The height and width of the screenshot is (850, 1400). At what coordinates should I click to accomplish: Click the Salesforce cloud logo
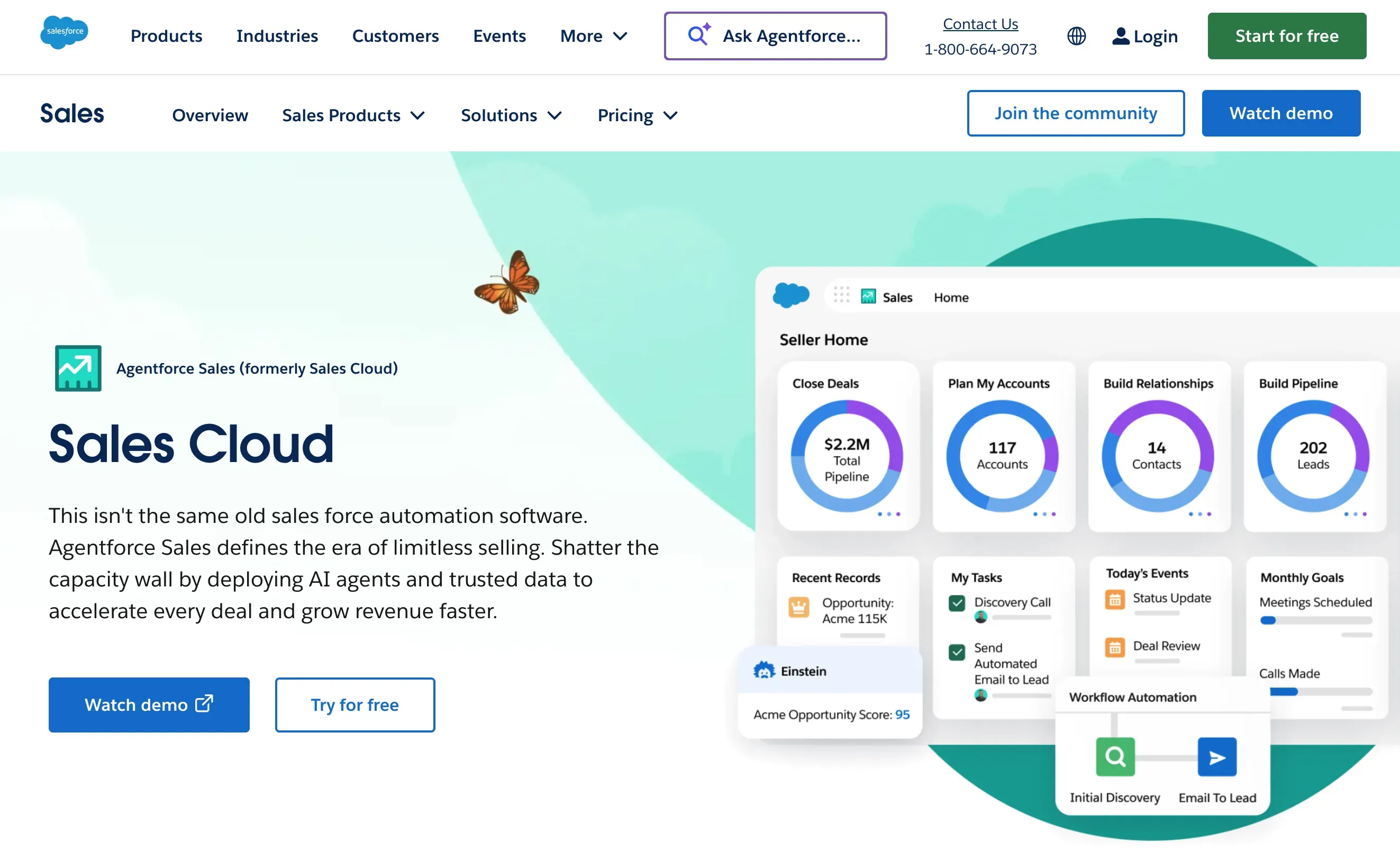64,32
